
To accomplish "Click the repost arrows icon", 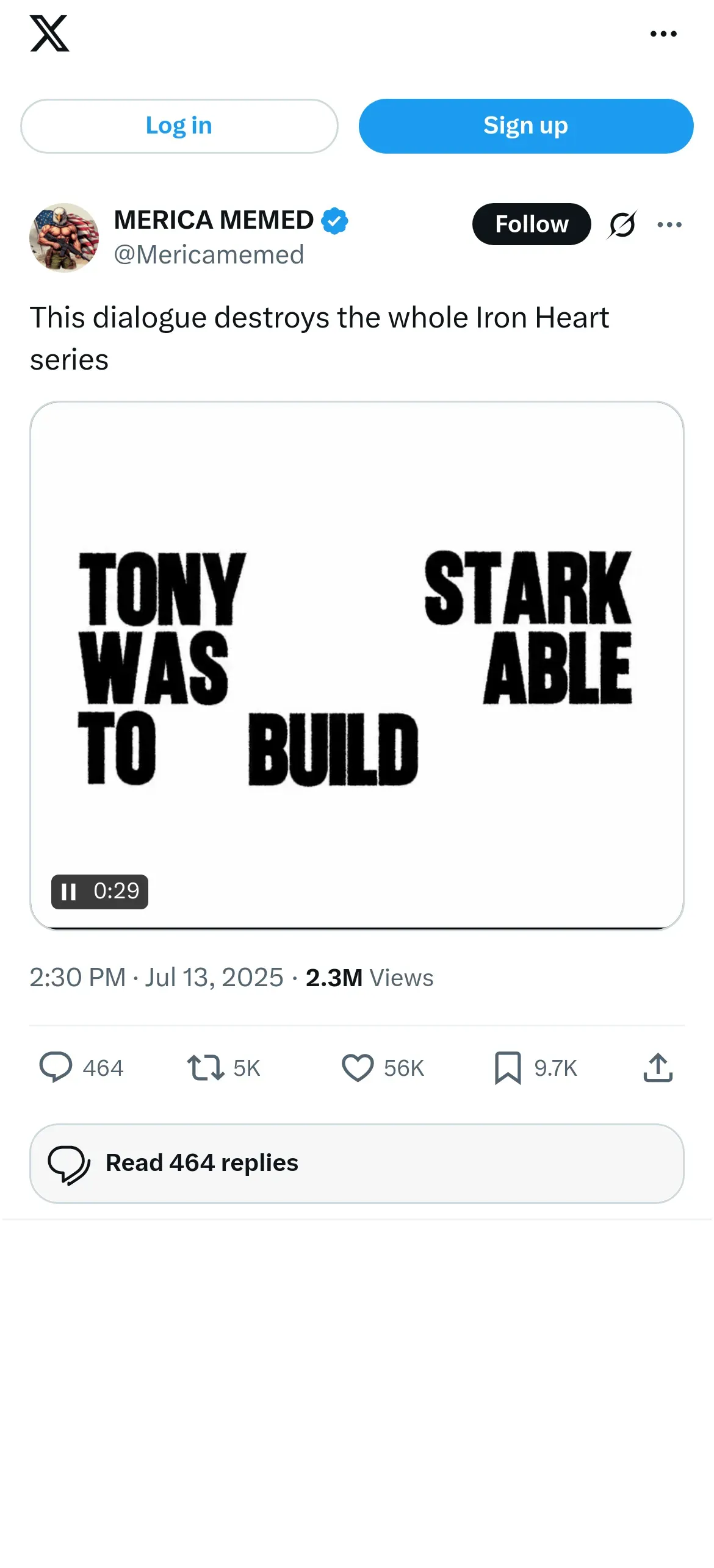I will 206,1068.
